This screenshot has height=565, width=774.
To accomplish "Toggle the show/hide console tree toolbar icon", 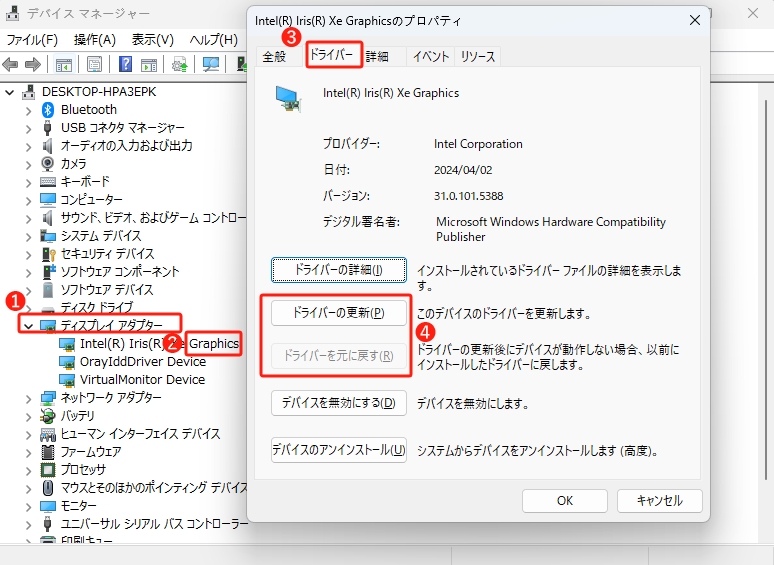I will (64, 64).
